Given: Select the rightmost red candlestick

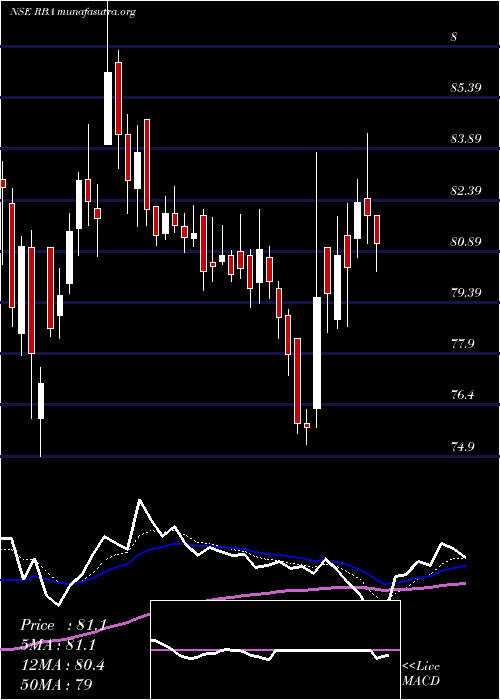Looking at the screenshot, I should point(377,229).
